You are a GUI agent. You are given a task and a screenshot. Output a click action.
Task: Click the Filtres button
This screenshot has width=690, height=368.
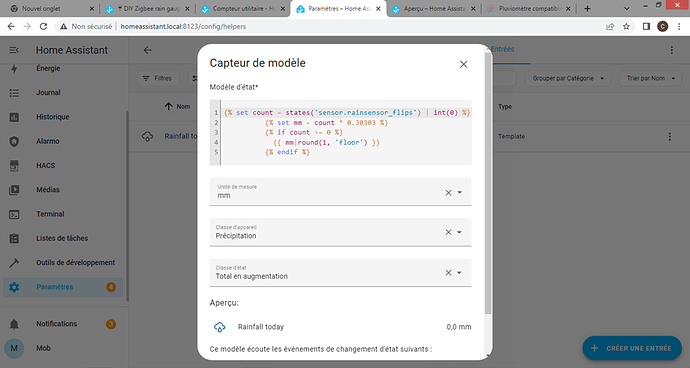coord(158,78)
